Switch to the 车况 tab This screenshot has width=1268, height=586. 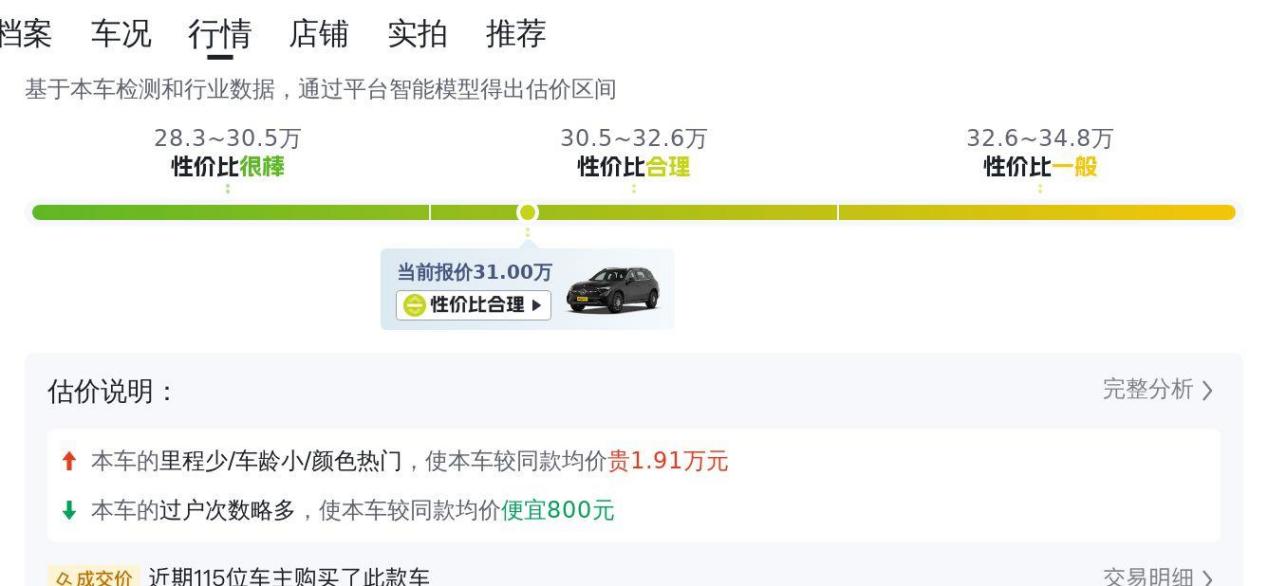coord(121,35)
